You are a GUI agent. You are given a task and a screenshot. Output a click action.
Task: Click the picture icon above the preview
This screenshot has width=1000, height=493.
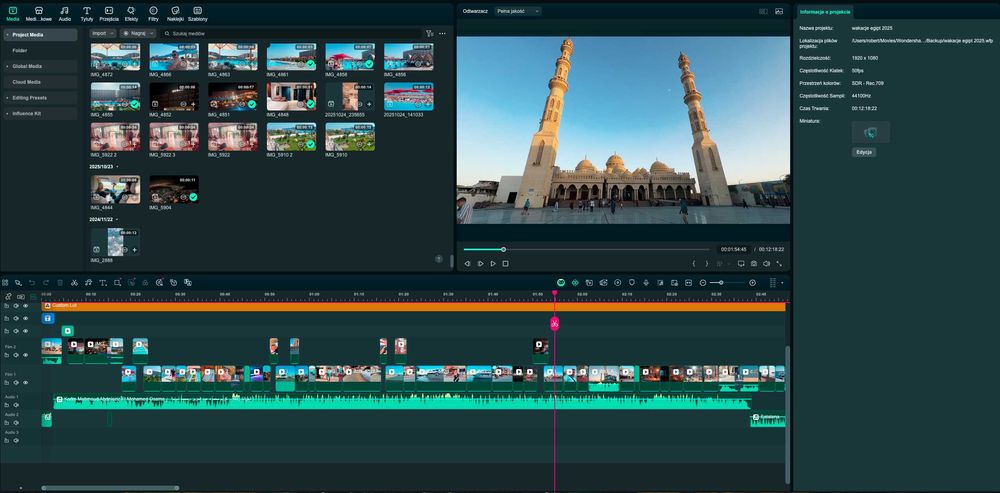click(x=779, y=11)
